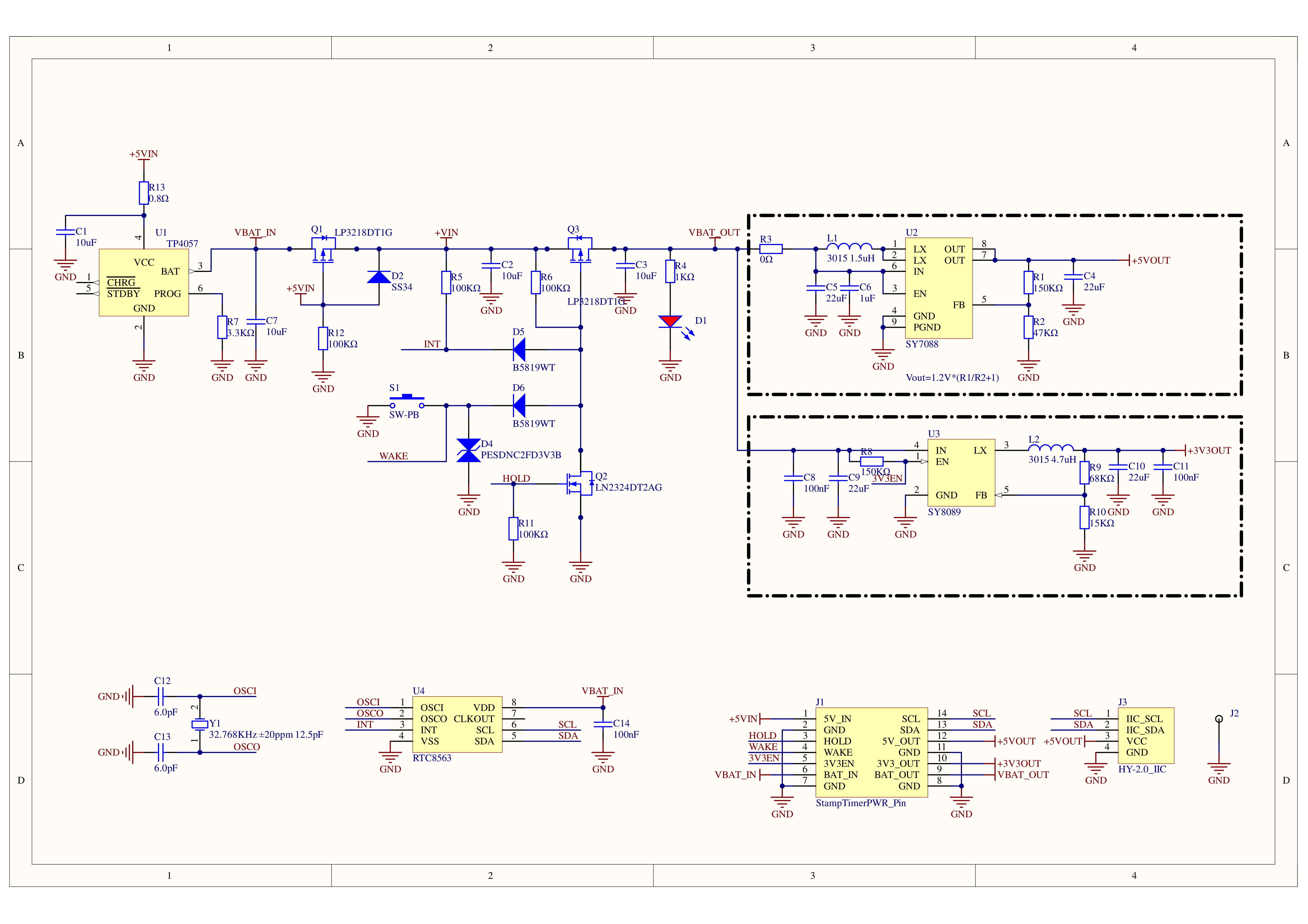Select the INT net label near D5
This screenshot has height=924, width=1308.
click(432, 344)
